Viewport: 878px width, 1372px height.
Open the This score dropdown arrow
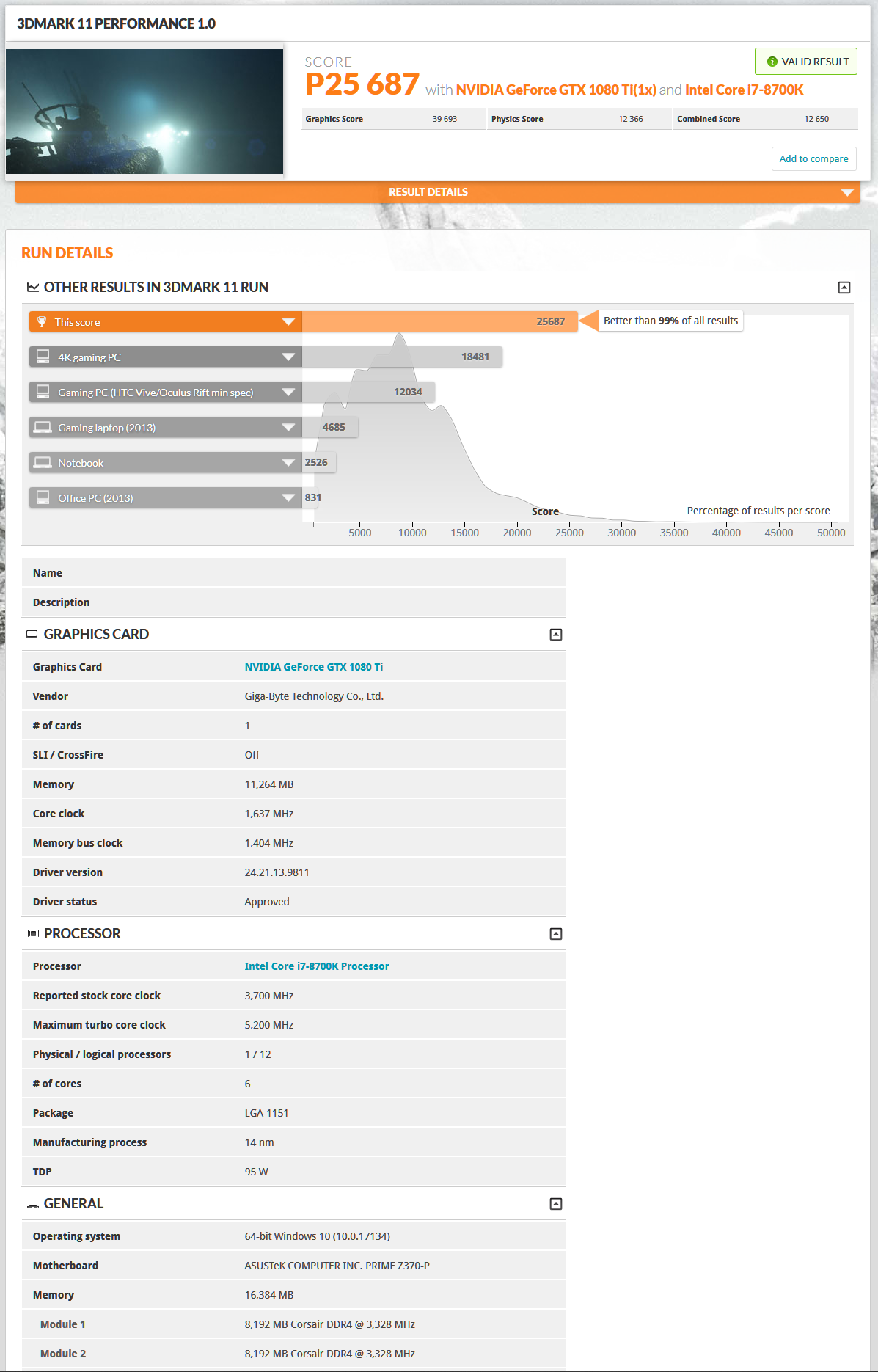tap(288, 321)
